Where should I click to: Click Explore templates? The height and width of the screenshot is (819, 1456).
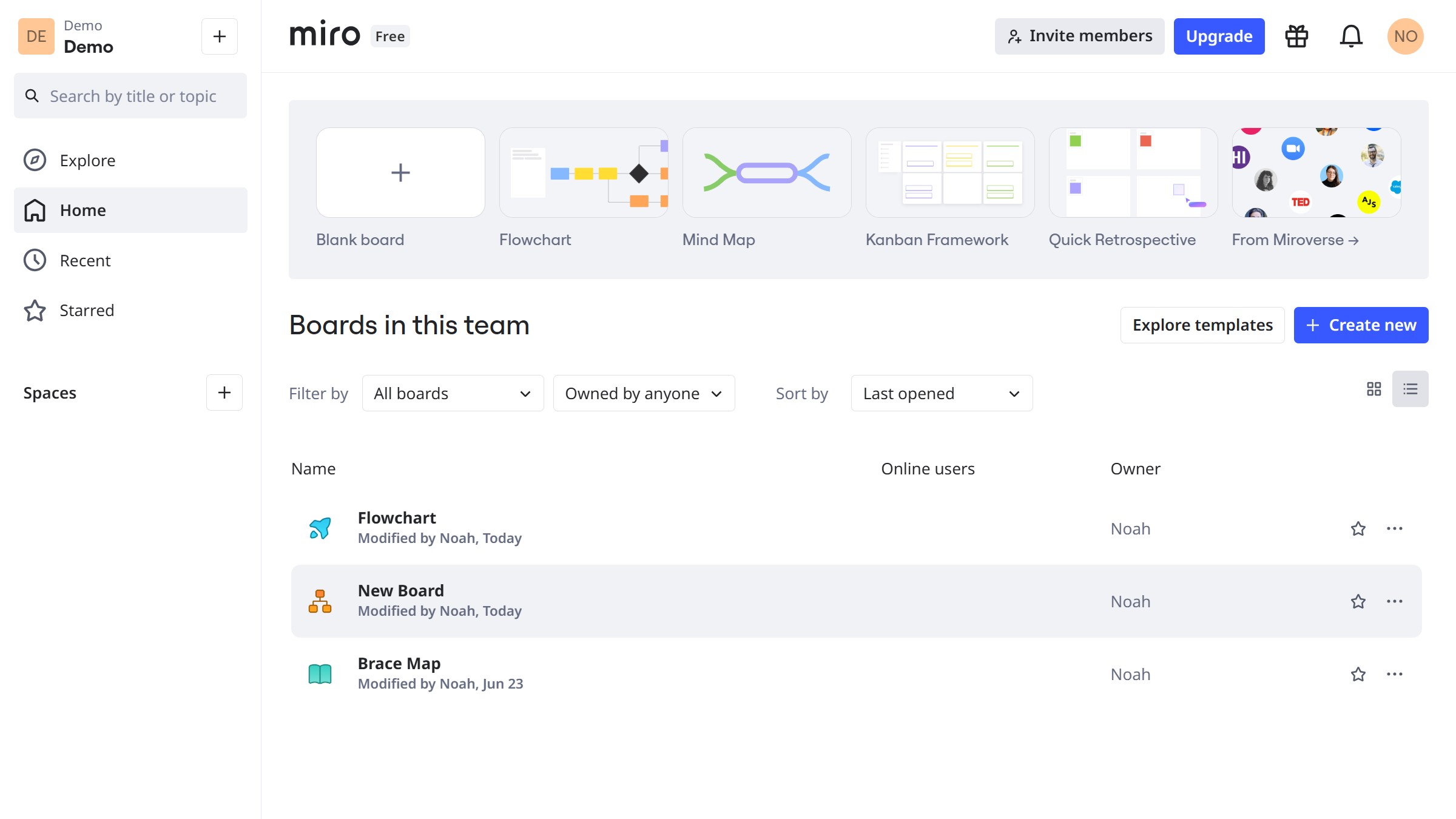click(x=1202, y=325)
